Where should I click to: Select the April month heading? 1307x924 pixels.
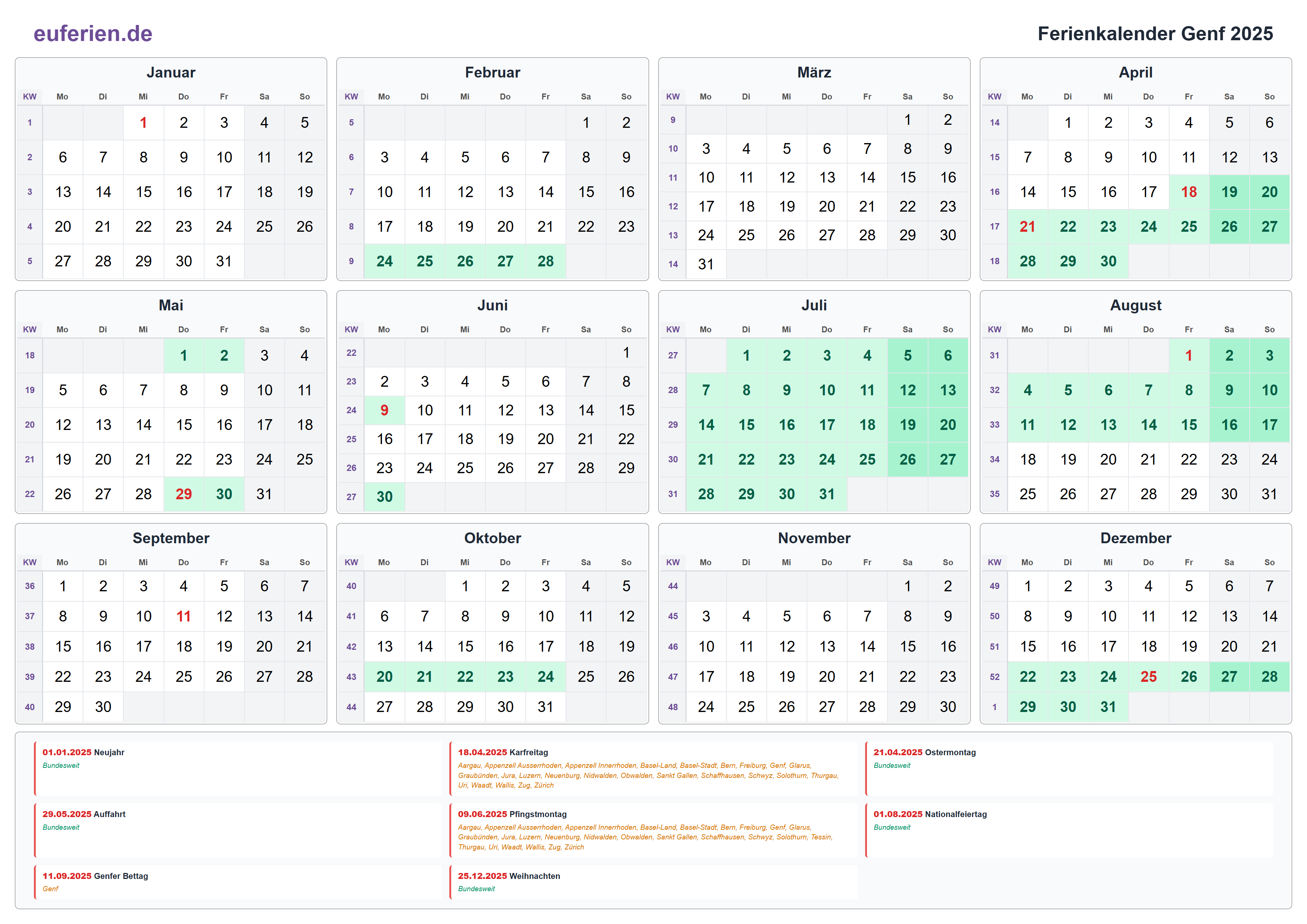[1136, 72]
